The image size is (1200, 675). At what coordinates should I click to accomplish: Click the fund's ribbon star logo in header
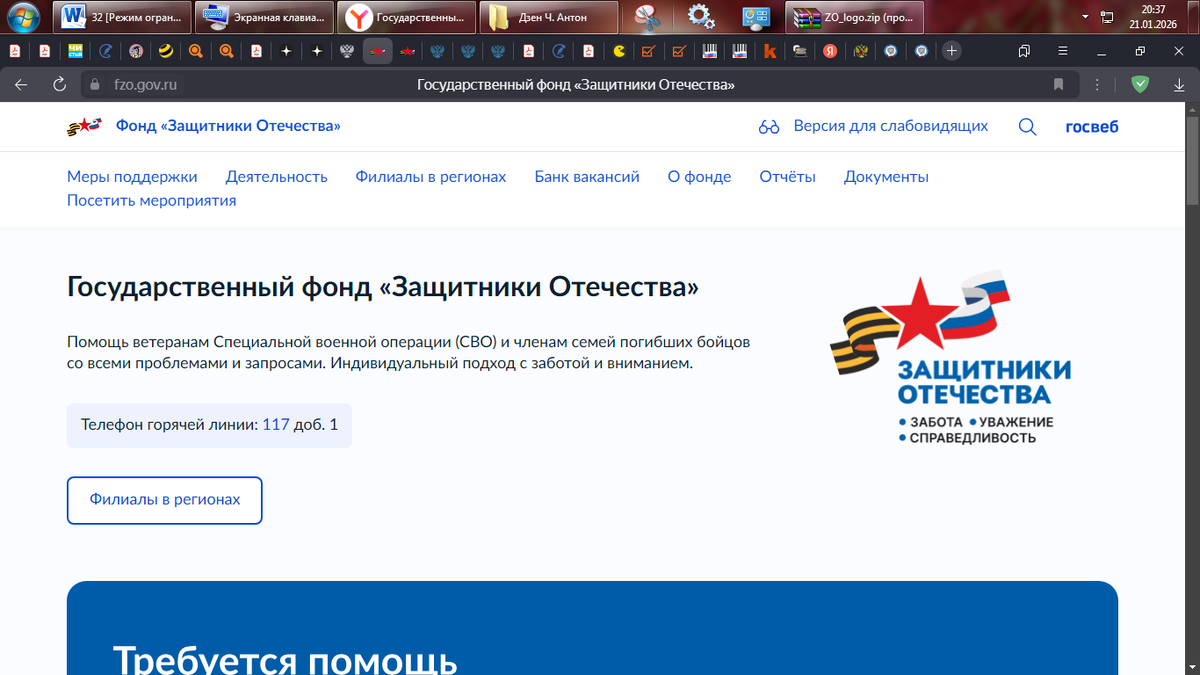tap(84, 126)
